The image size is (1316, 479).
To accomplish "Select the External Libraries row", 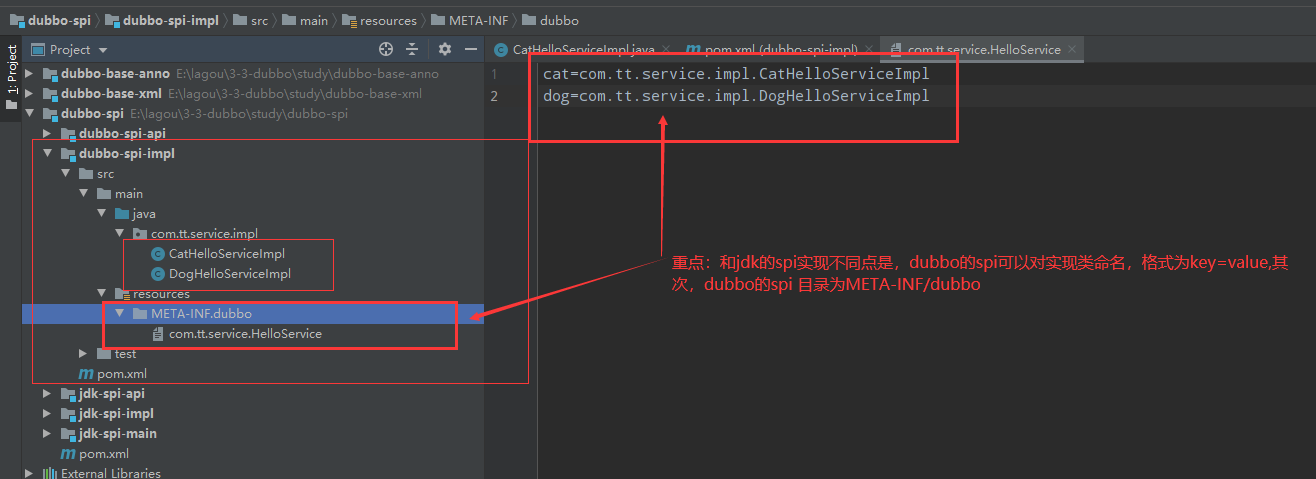I will (x=253, y=473).
